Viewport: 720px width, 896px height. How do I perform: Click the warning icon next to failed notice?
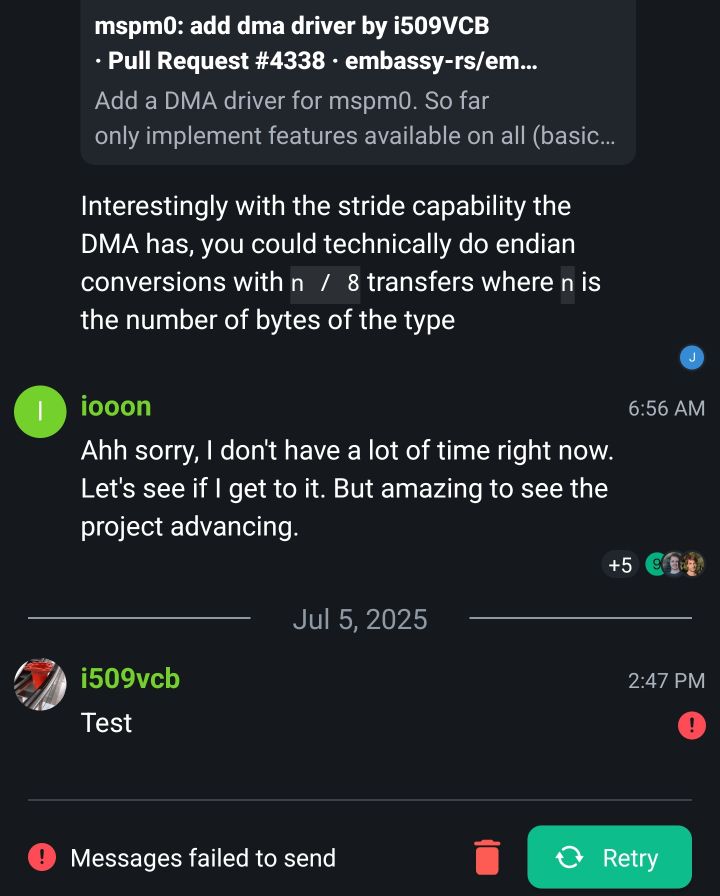[x=42, y=857]
